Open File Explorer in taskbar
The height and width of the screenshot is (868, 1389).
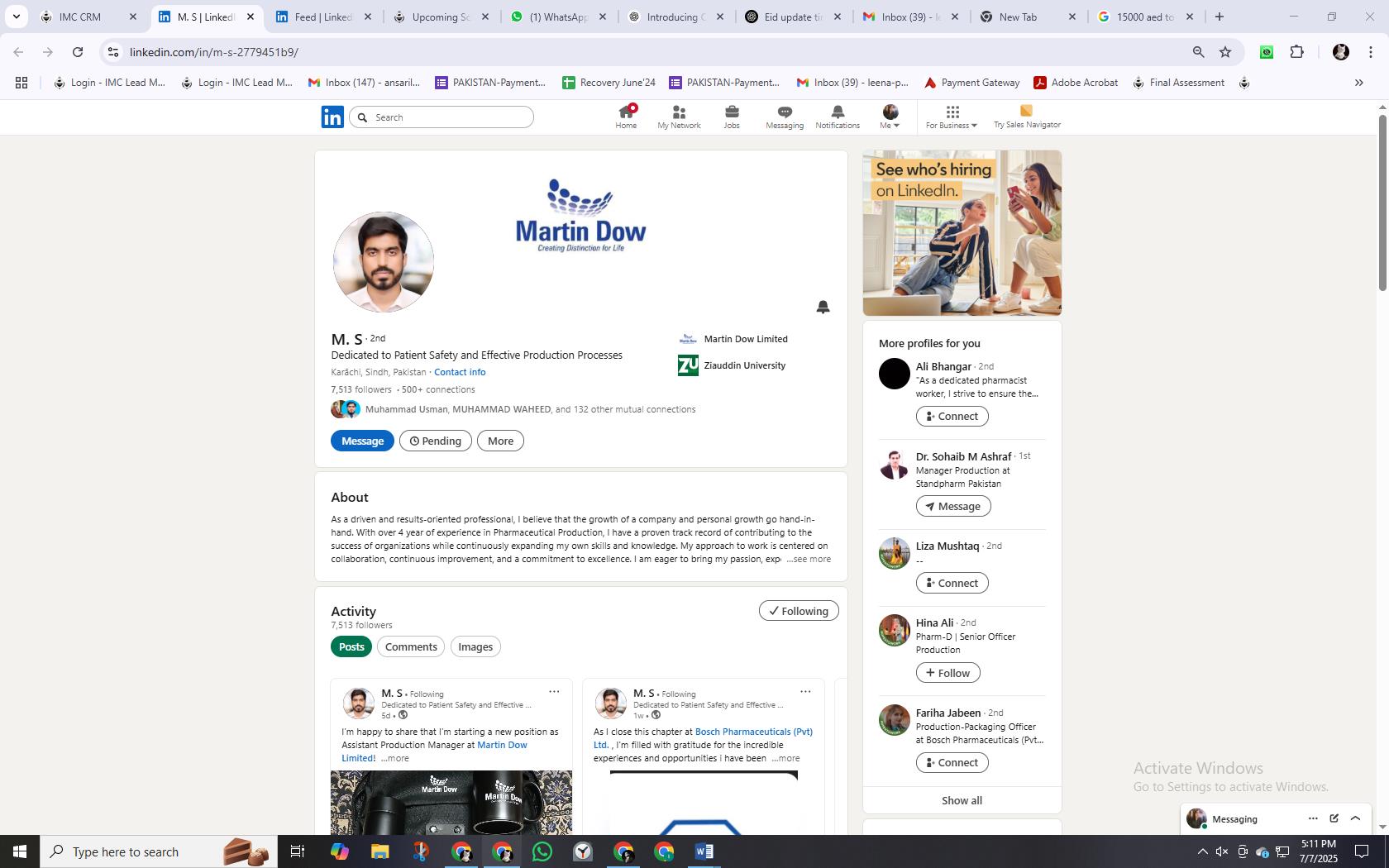379,851
